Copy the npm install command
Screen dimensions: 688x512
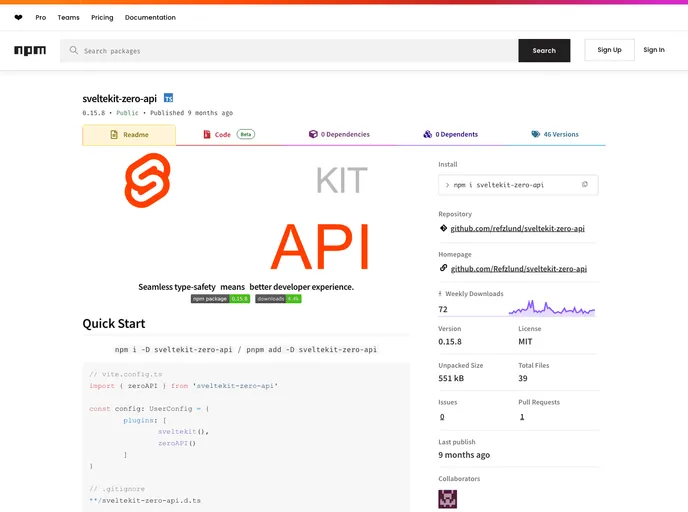(x=585, y=184)
